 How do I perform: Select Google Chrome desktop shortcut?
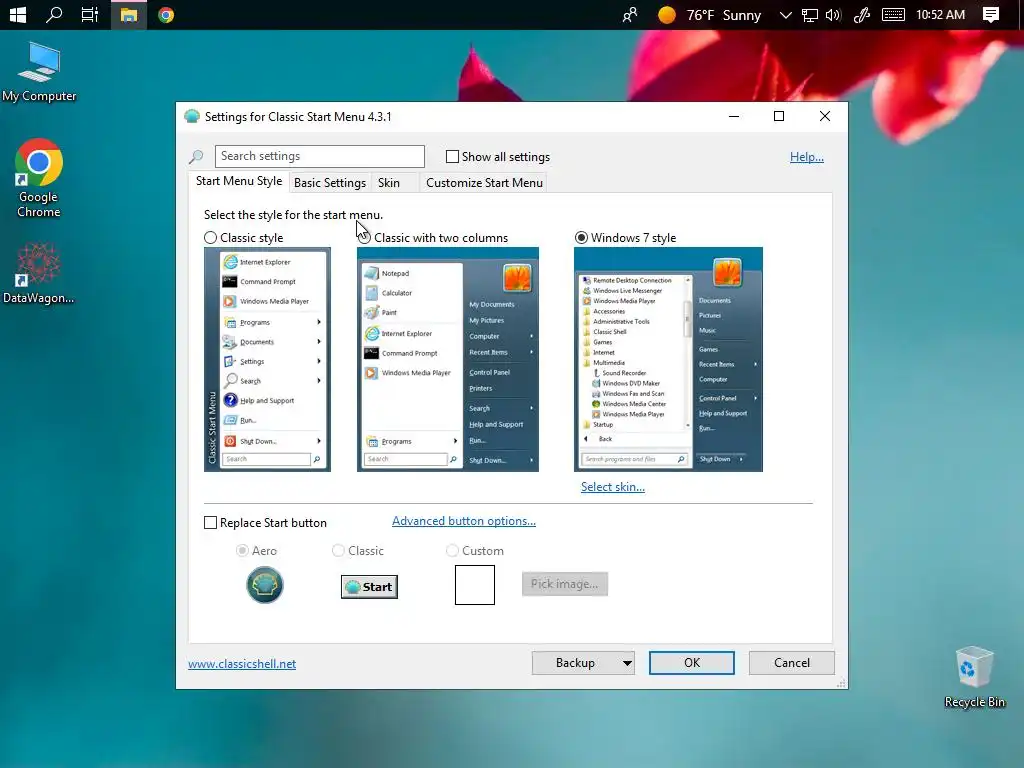coord(39,178)
